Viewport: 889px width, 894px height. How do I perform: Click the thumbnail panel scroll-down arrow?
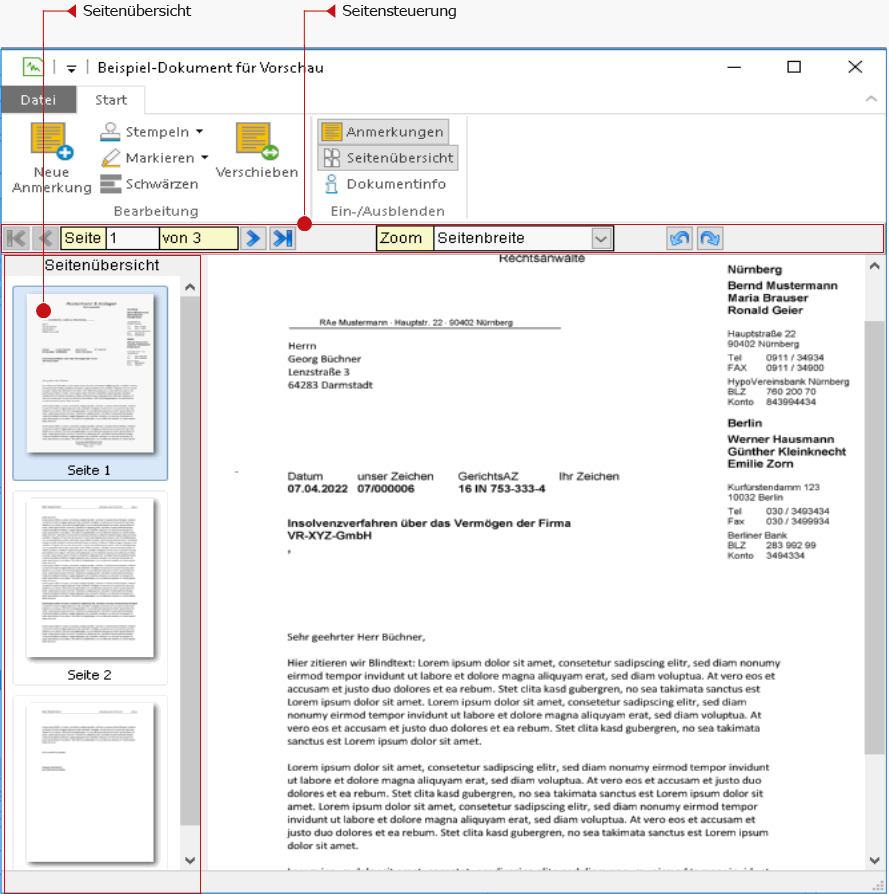(x=190, y=860)
